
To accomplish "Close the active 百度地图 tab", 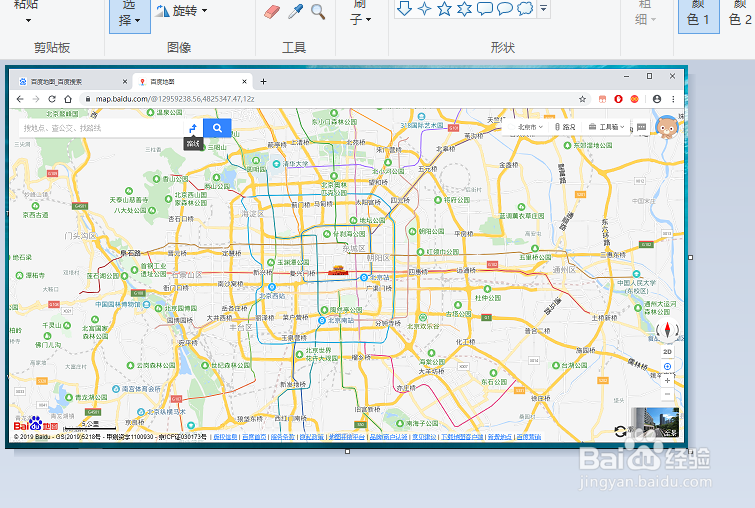I will pyautogui.click(x=244, y=82).
